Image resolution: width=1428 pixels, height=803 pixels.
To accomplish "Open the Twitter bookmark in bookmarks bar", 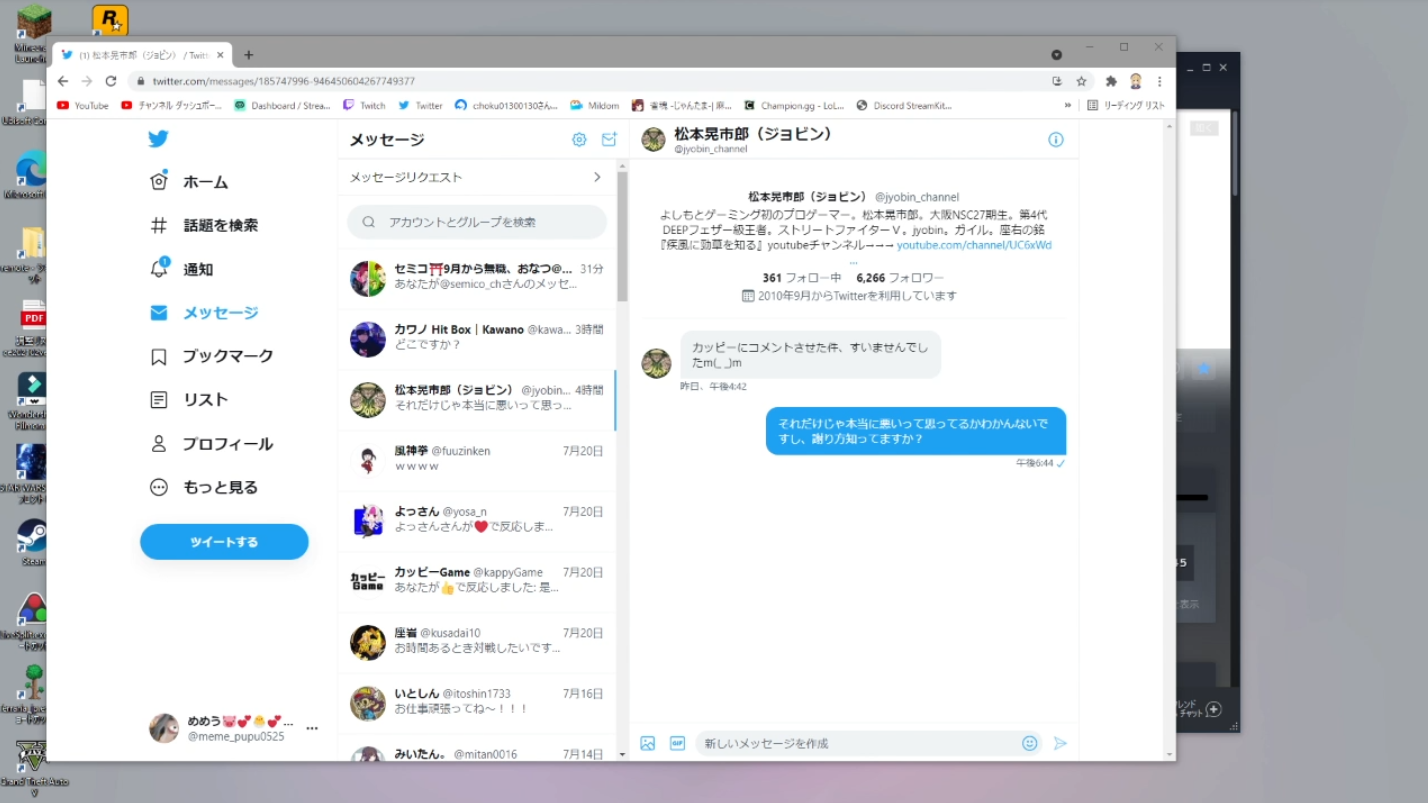I will [x=420, y=105].
